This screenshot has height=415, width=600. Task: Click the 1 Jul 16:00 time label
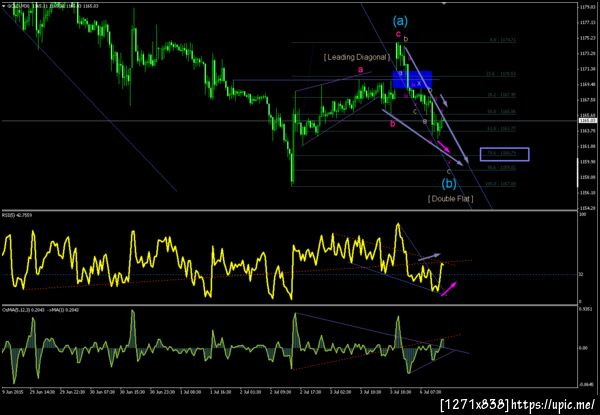click(219, 392)
